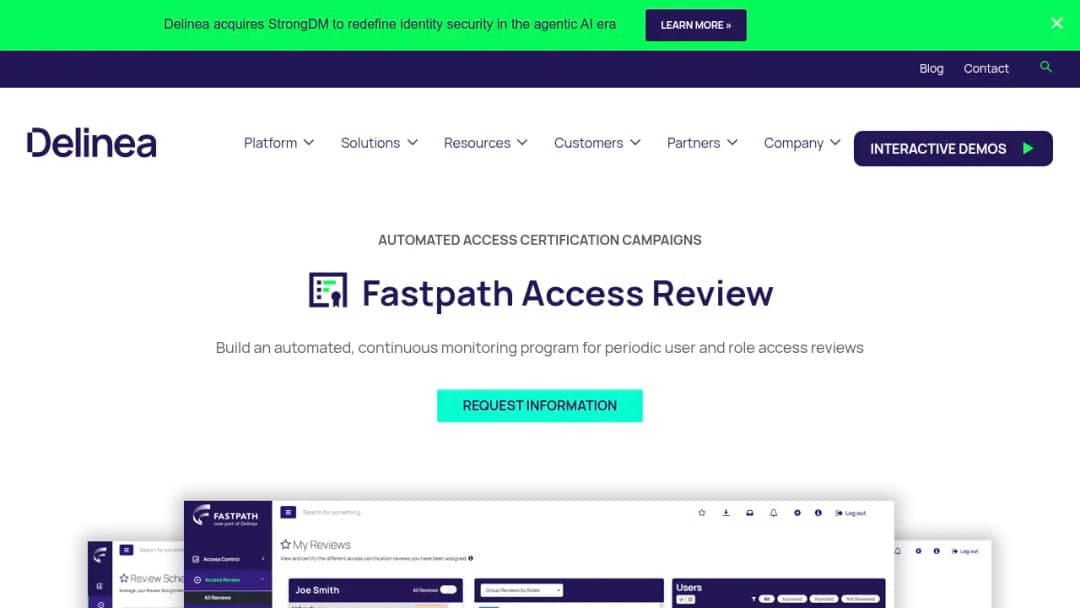The width and height of the screenshot is (1080, 608).
Task: Dismiss the green announcement banner
Action: pos(1057,23)
